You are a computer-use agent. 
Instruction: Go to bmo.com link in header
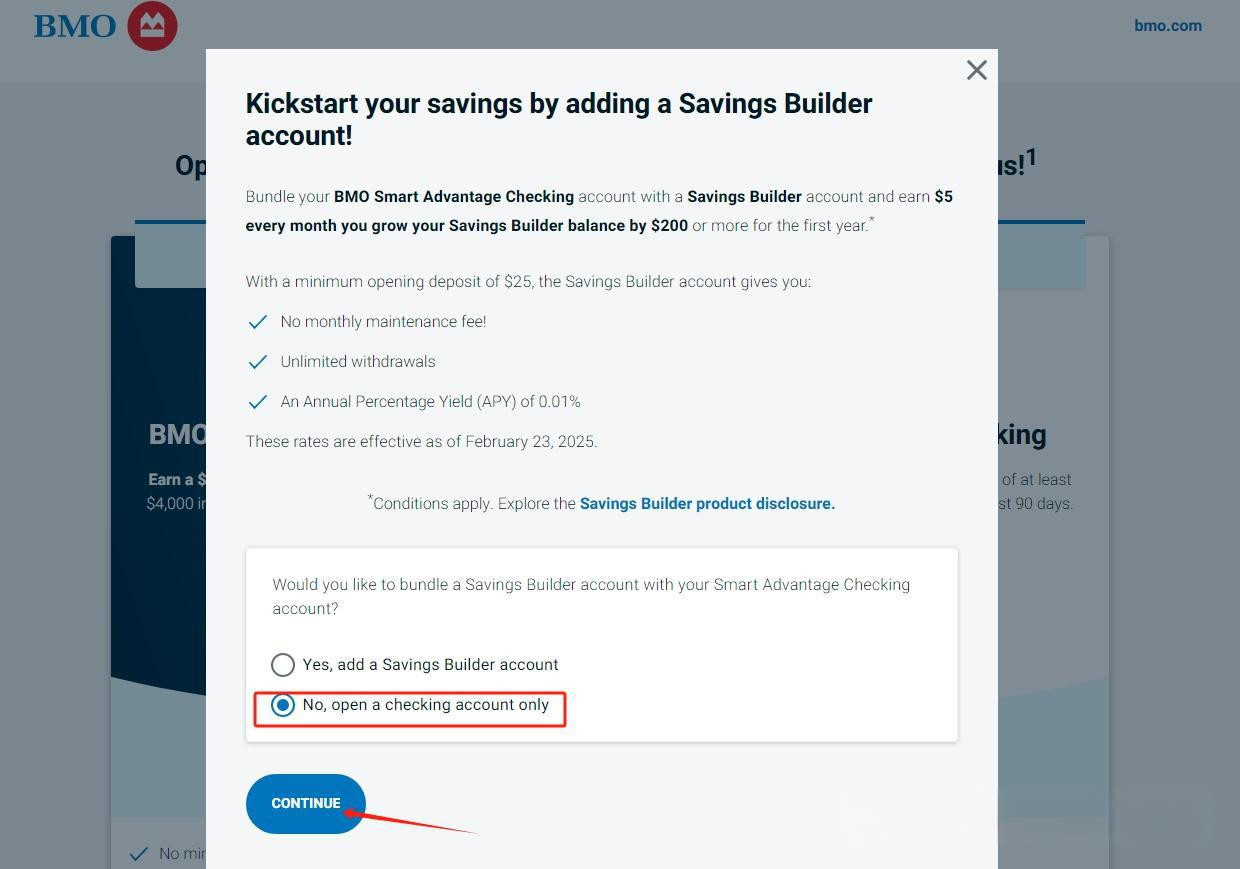pos(1168,26)
